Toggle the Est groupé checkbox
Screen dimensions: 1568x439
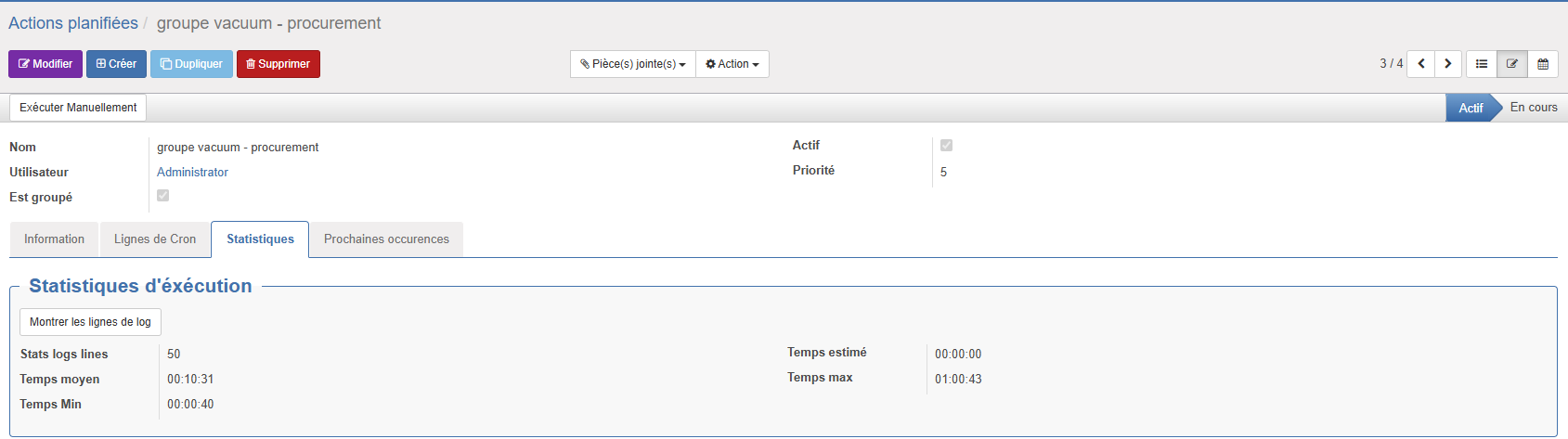tap(162, 196)
